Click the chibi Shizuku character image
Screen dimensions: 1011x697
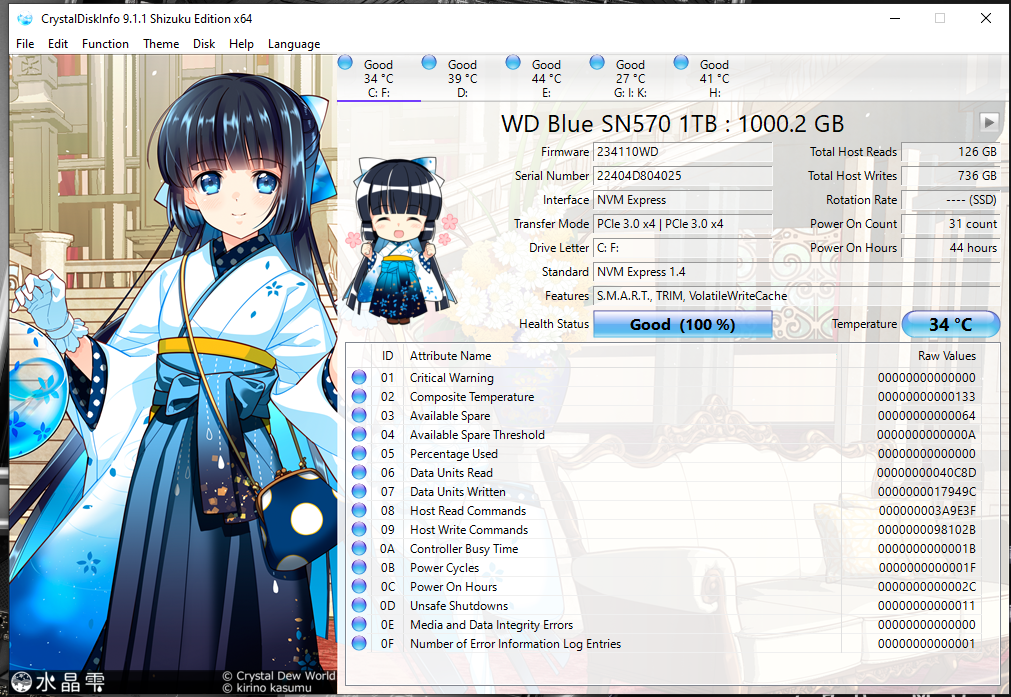400,242
